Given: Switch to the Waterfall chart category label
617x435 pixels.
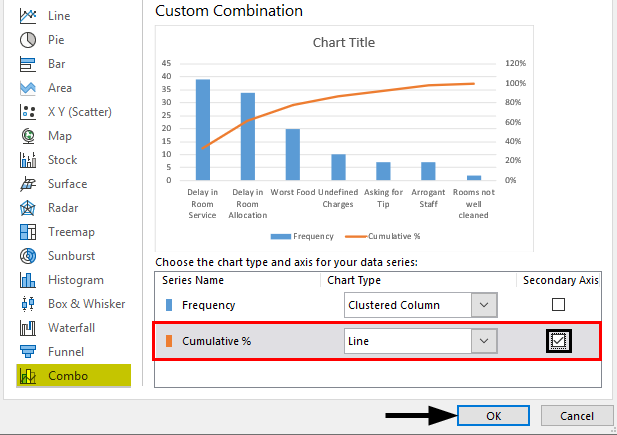Looking at the screenshot, I should pos(72,328).
